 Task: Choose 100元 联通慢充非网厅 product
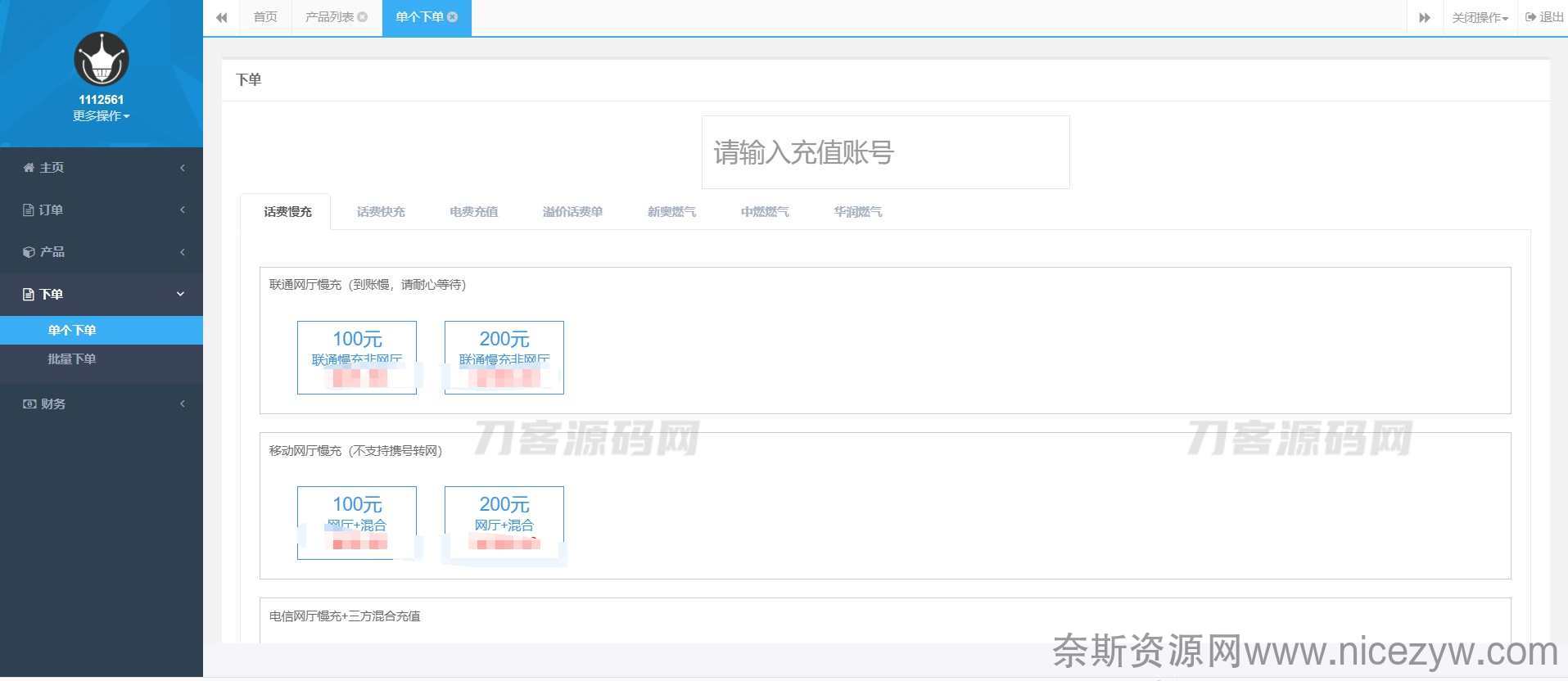point(357,358)
